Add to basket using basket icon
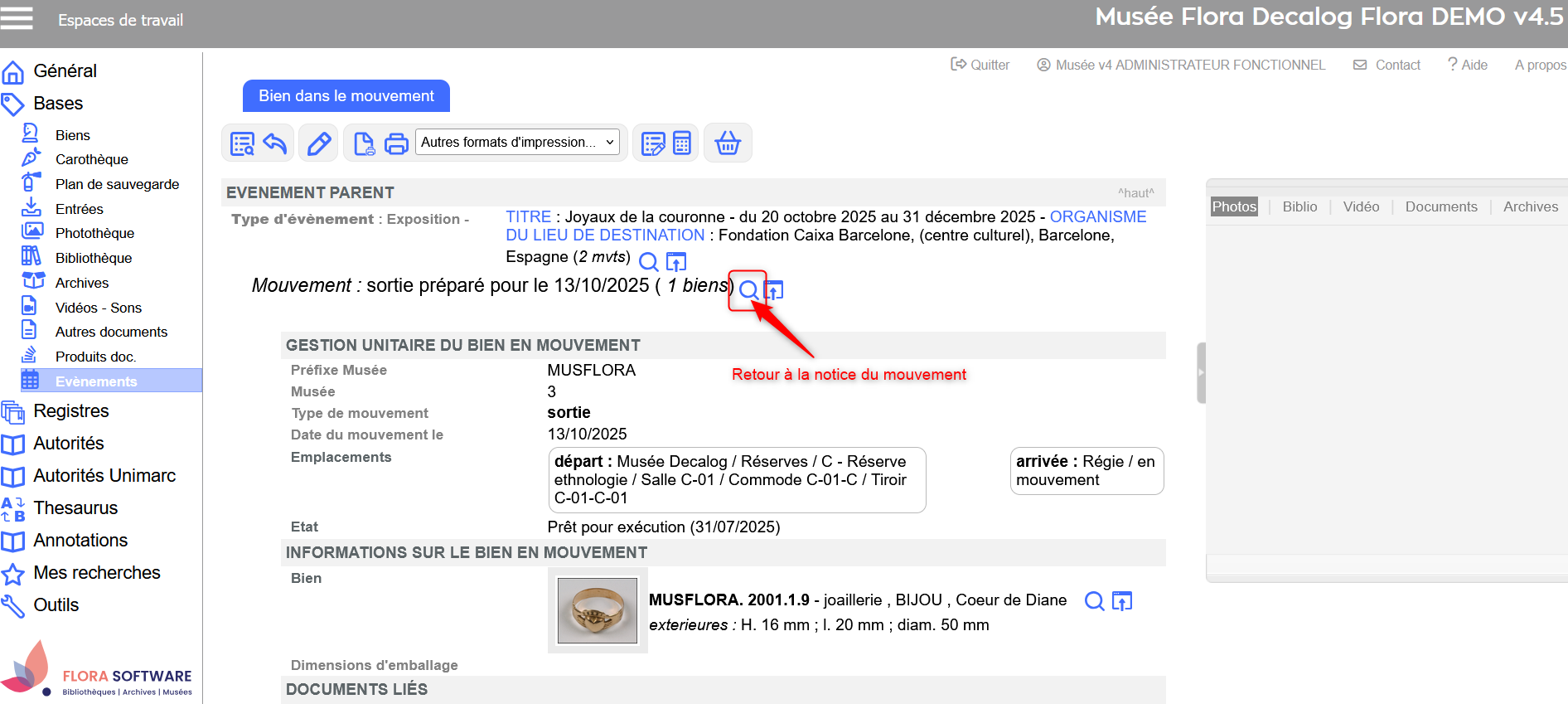 727,143
